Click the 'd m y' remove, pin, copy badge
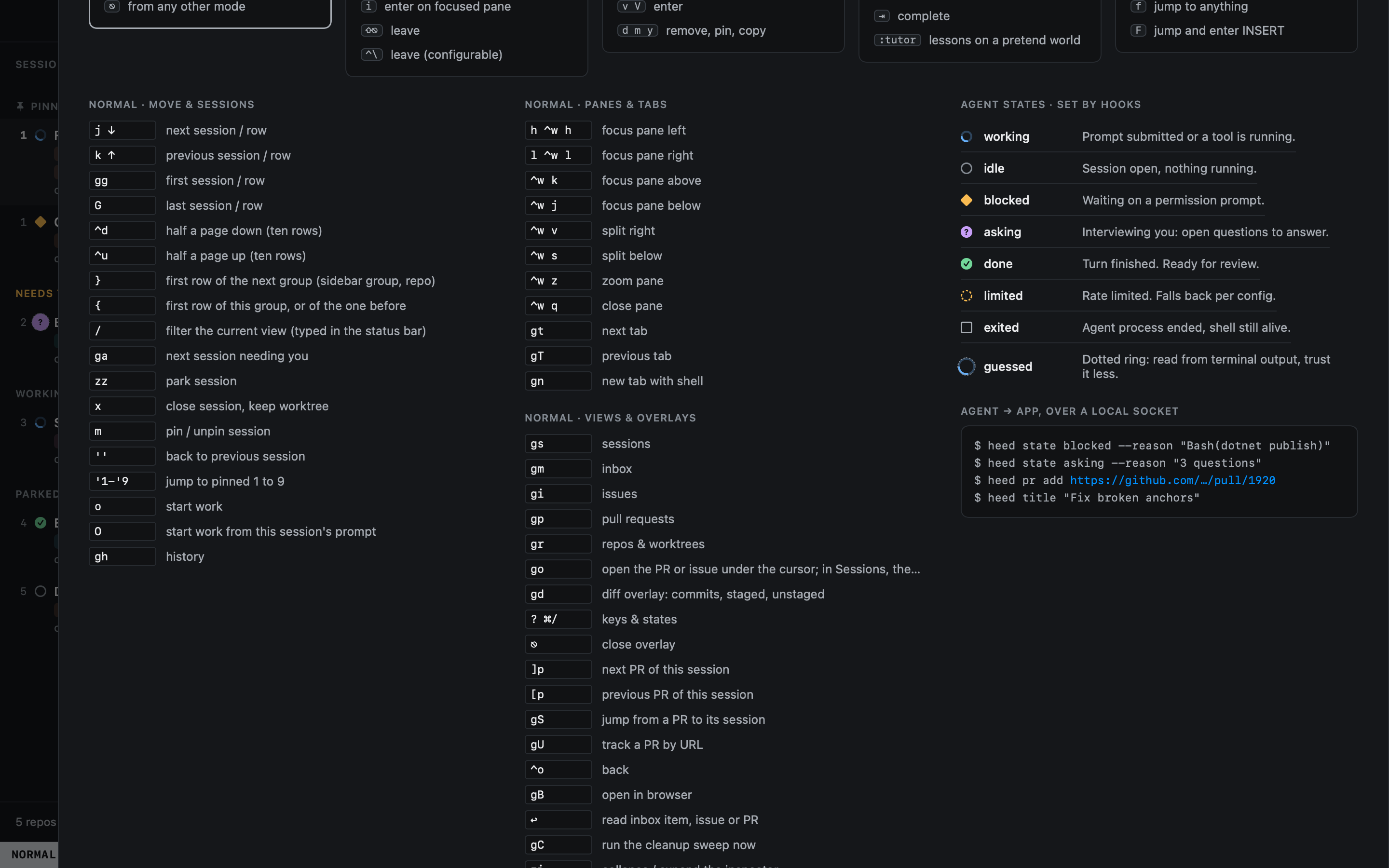Viewport: 1389px width, 868px height. coord(637,30)
